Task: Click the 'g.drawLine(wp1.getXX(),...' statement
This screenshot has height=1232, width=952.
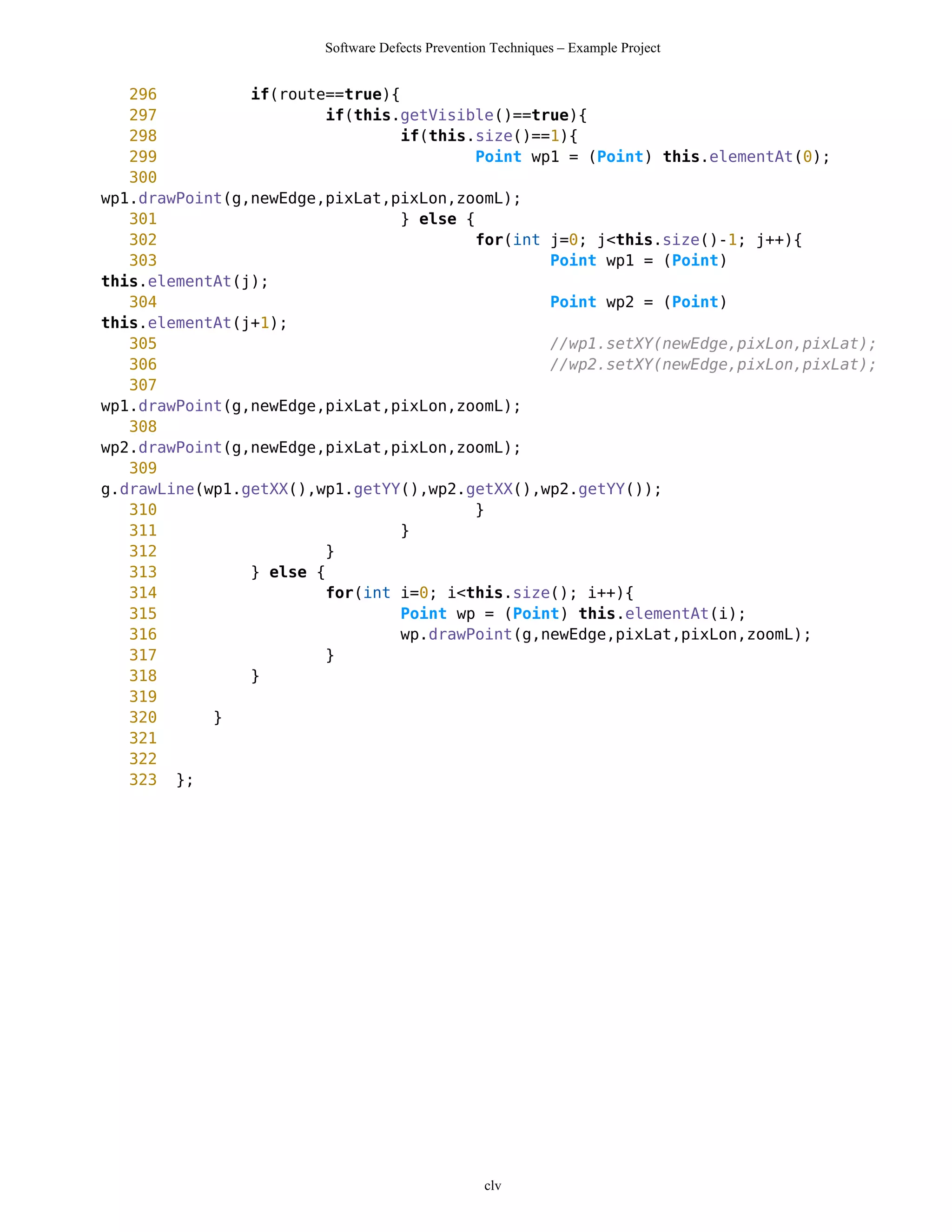Action: click(x=381, y=489)
